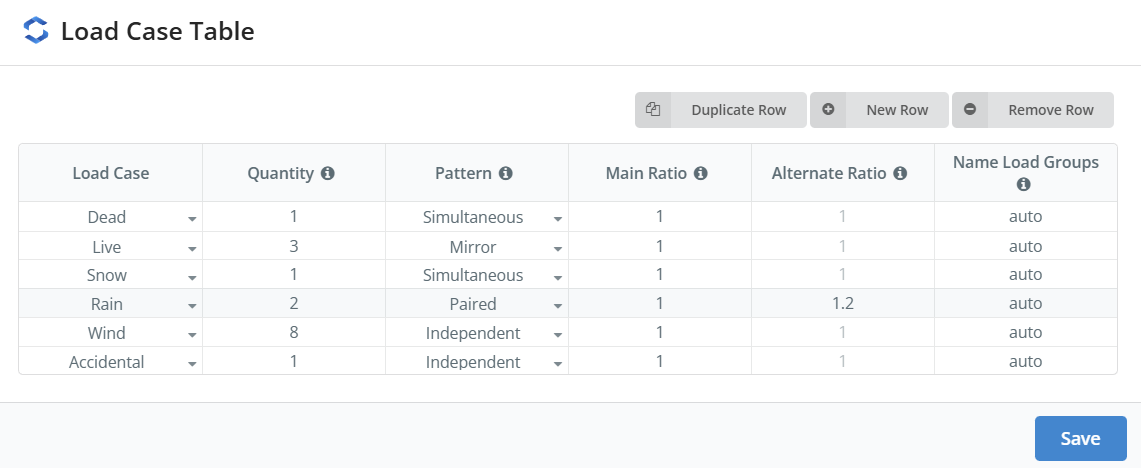Click the Duplicate Row button label

point(738,110)
